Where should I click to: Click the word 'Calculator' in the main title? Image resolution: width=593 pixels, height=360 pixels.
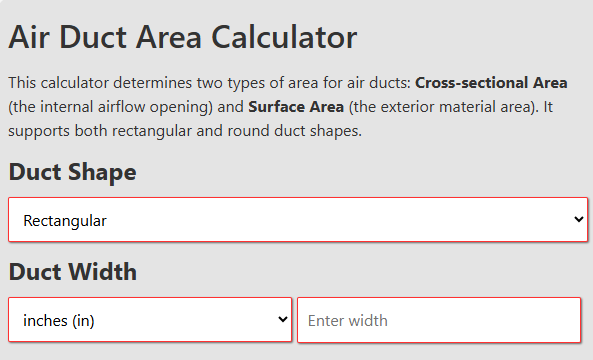(x=284, y=37)
